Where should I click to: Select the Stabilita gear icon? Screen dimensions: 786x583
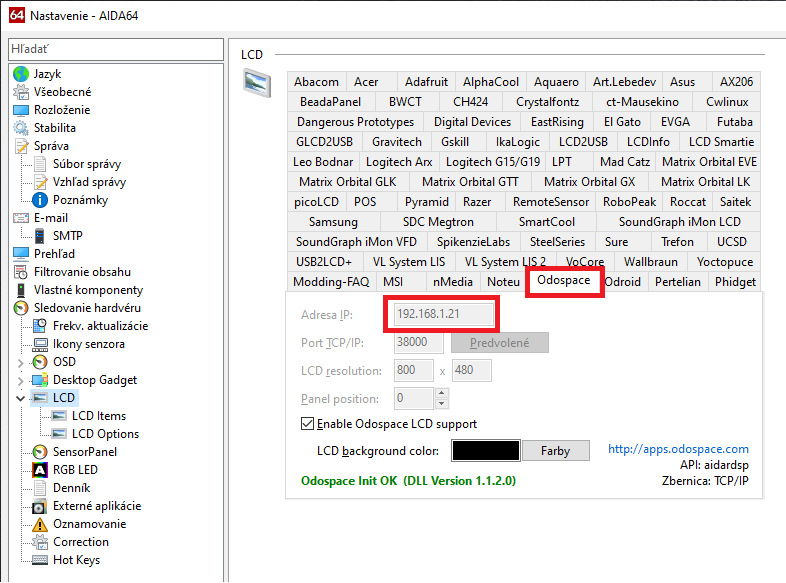coord(21,128)
